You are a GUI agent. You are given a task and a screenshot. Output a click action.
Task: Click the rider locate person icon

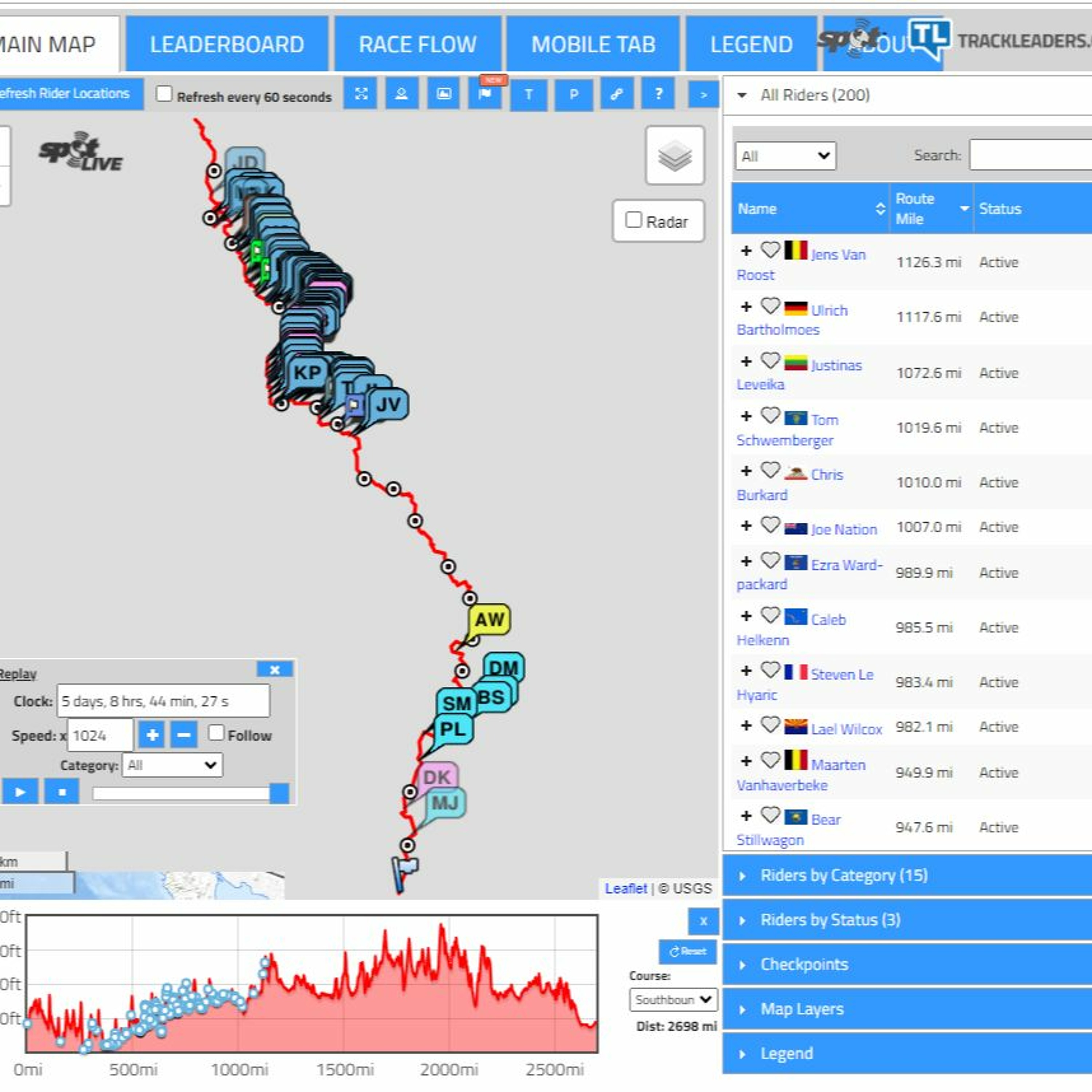tap(401, 94)
